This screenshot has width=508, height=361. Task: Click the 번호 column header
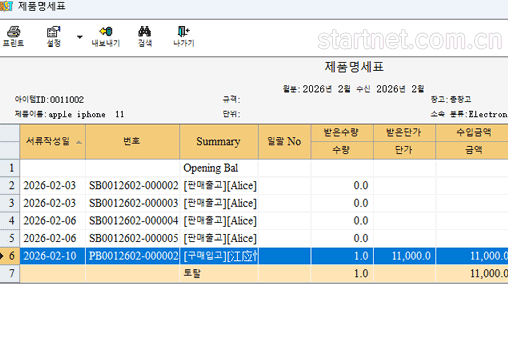coord(132,141)
